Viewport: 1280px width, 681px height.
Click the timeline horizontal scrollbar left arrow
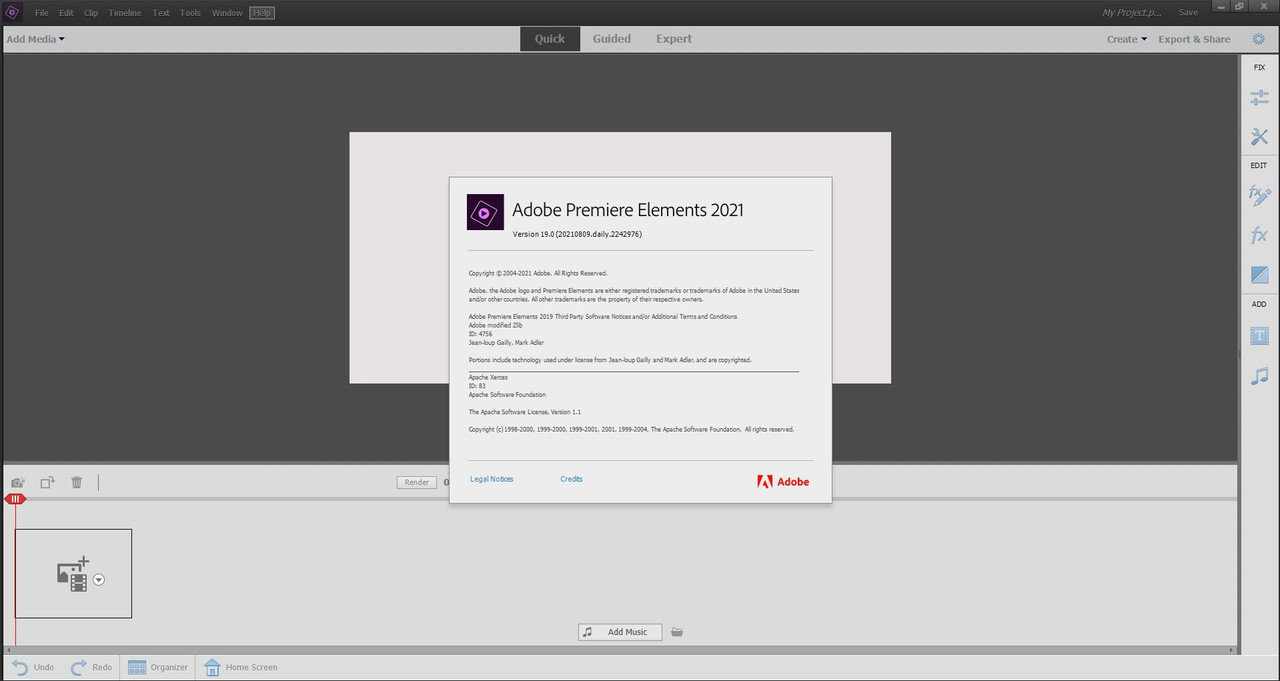8,650
